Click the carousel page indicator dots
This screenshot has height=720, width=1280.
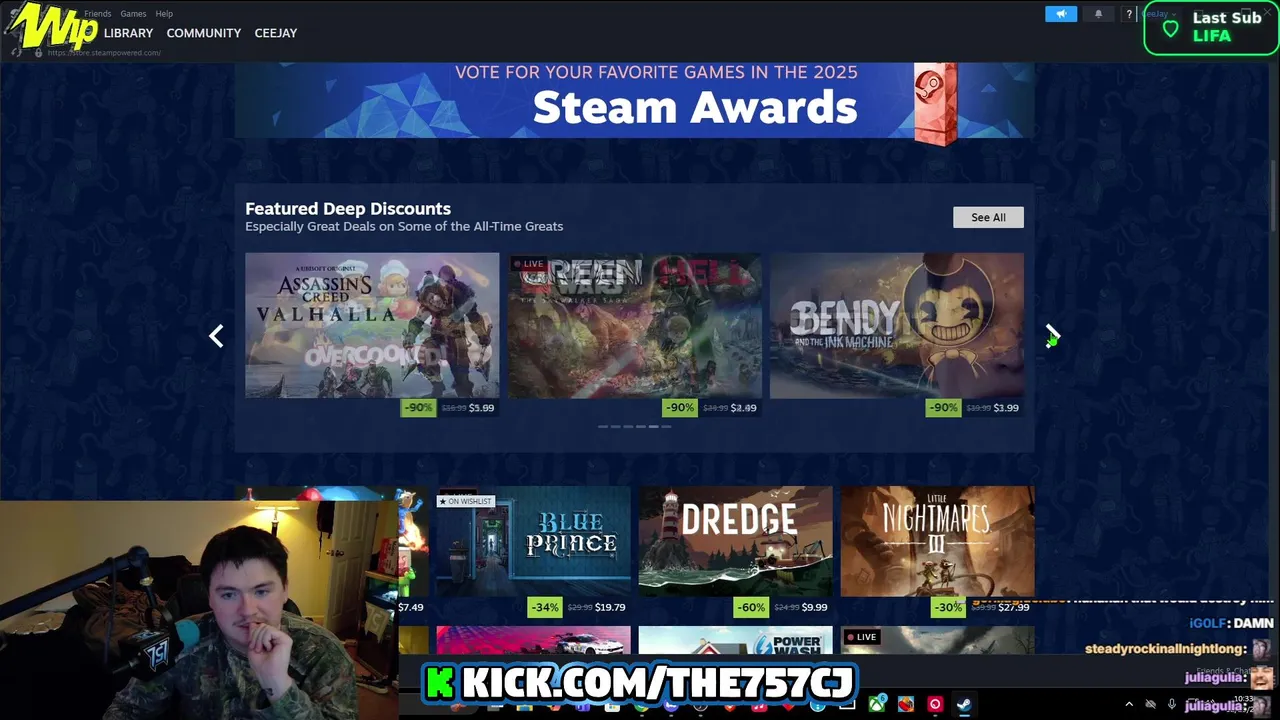coord(634,426)
